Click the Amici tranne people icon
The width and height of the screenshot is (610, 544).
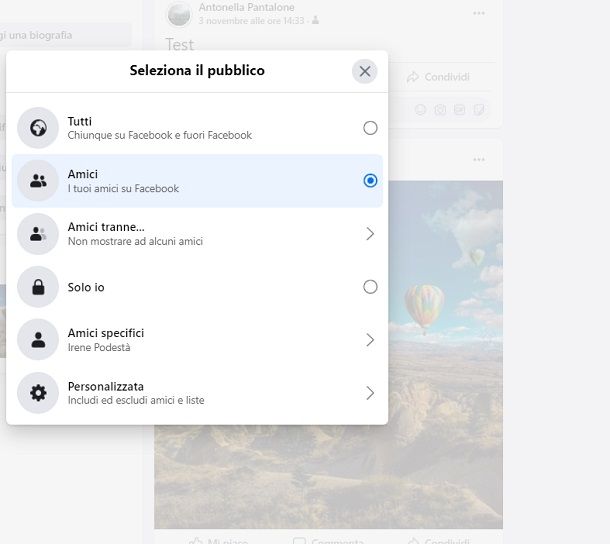click(38, 234)
